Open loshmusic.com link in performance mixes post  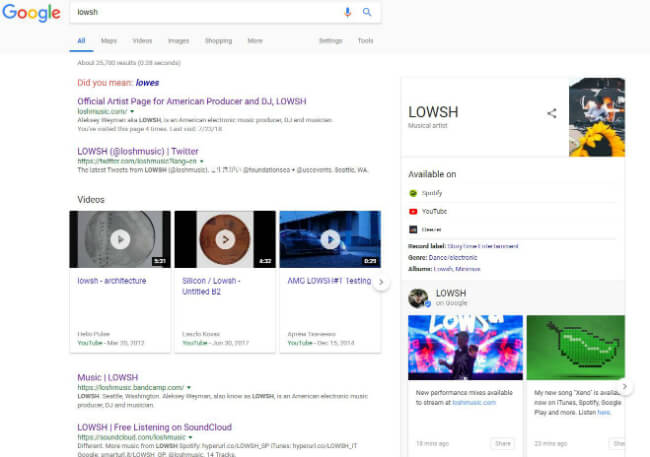[474, 403]
